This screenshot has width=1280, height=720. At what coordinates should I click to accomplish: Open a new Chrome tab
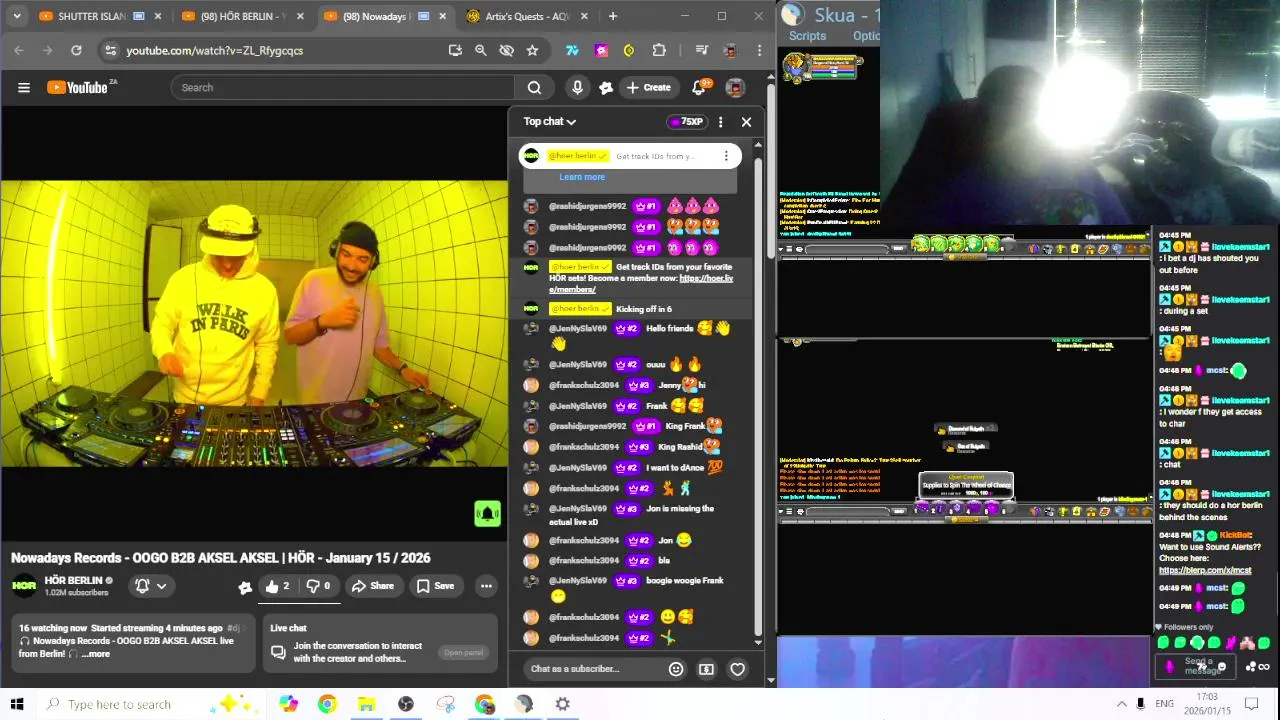(x=612, y=16)
